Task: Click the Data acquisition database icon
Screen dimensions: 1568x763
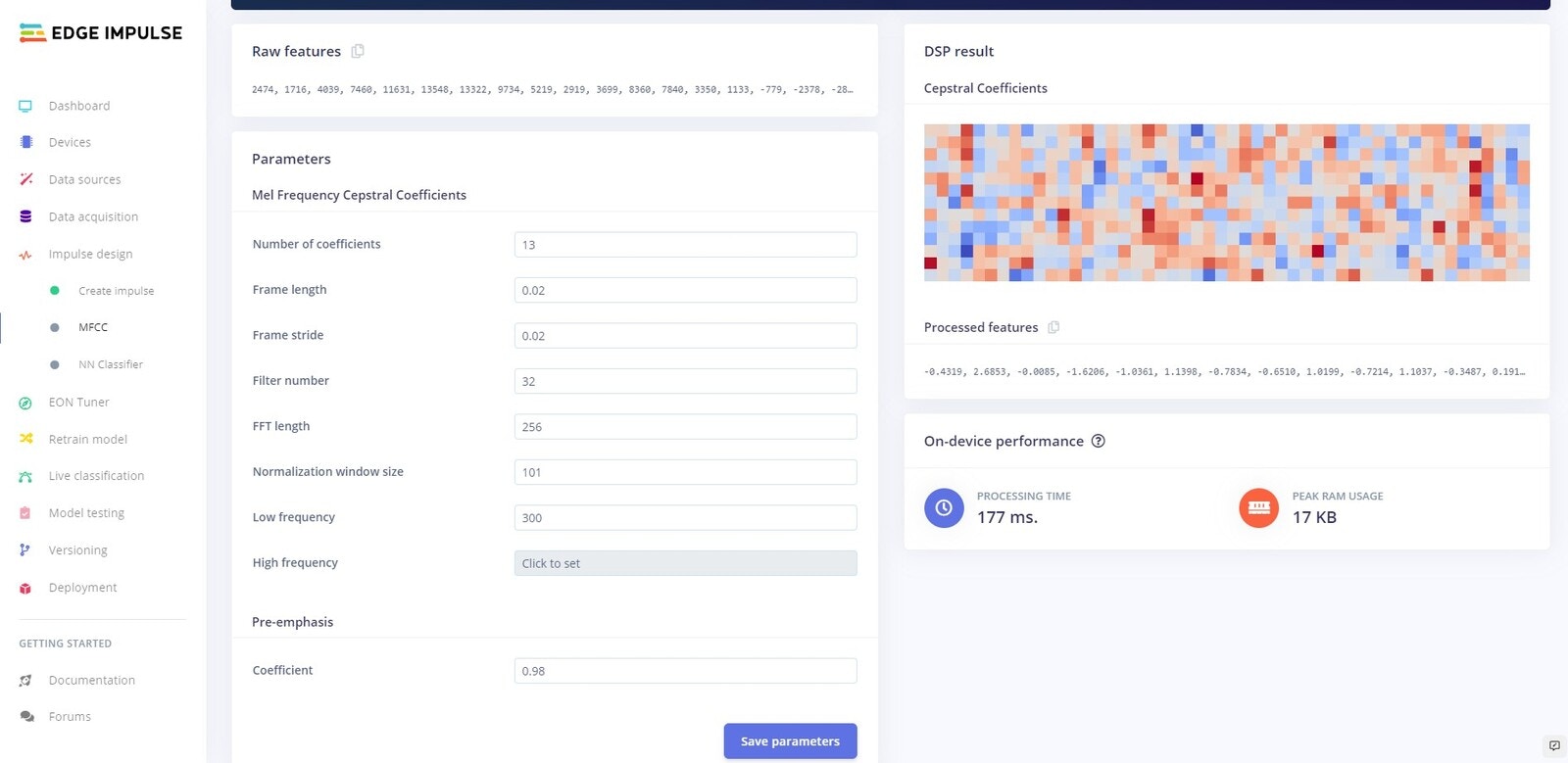Action: pyautogui.click(x=26, y=216)
